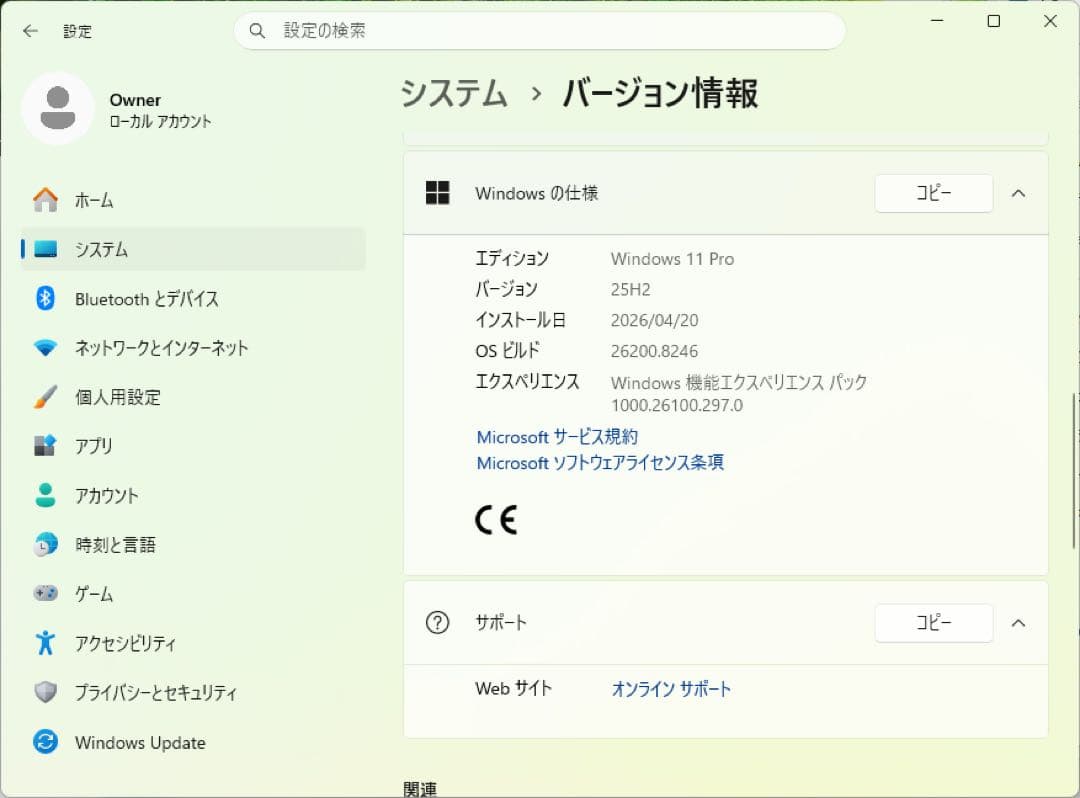This screenshot has width=1080, height=798.
Task: Click システム breadcrumb in the header
Action: 454,93
